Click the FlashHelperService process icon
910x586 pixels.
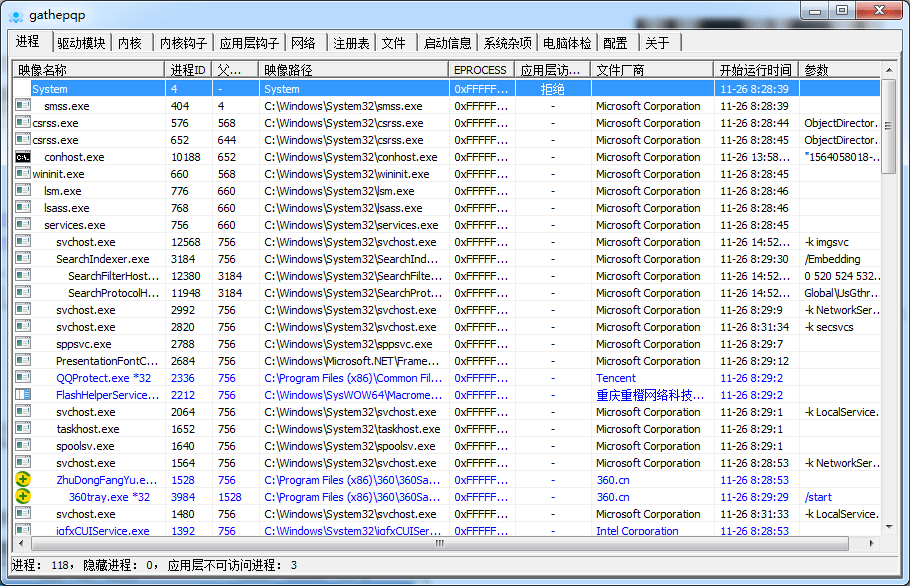(x=23, y=395)
